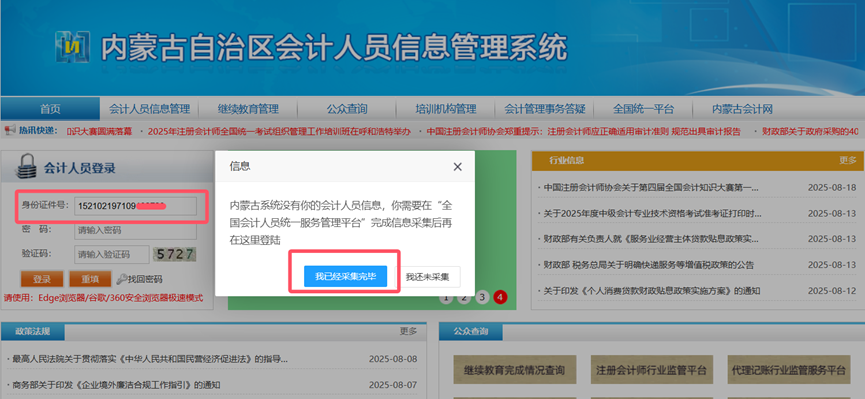This screenshot has width=865, height=399.
Task: Click the 信息 dialog title text
Action: tap(239, 166)
